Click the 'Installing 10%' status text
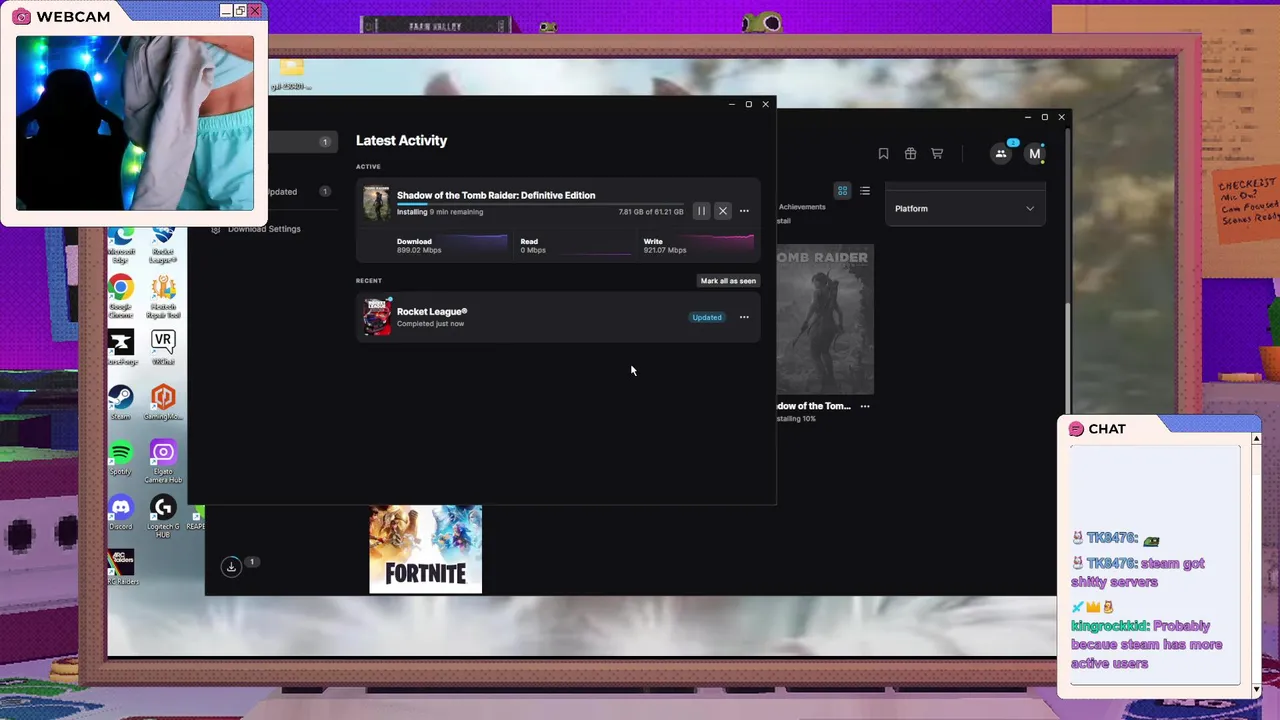This screenshot has width=1280, height=720. pyautogui.click(x=797, y=419)
